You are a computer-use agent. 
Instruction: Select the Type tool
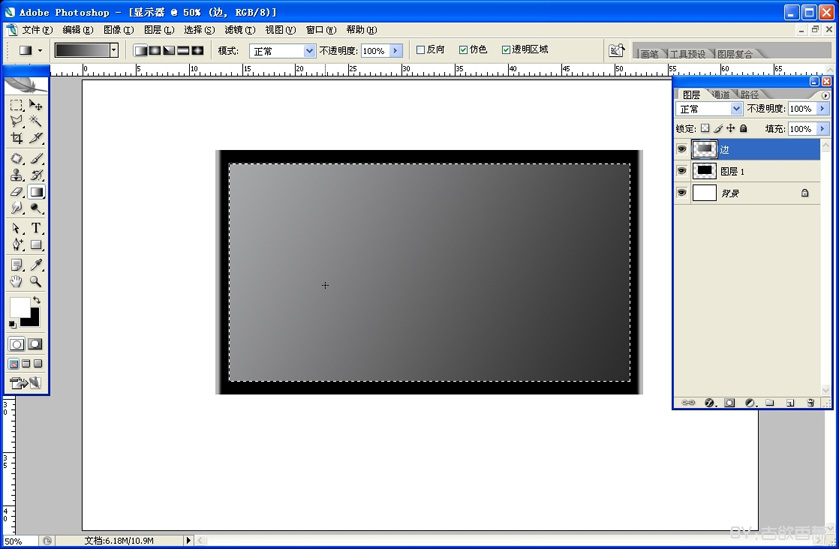point(35,228)
